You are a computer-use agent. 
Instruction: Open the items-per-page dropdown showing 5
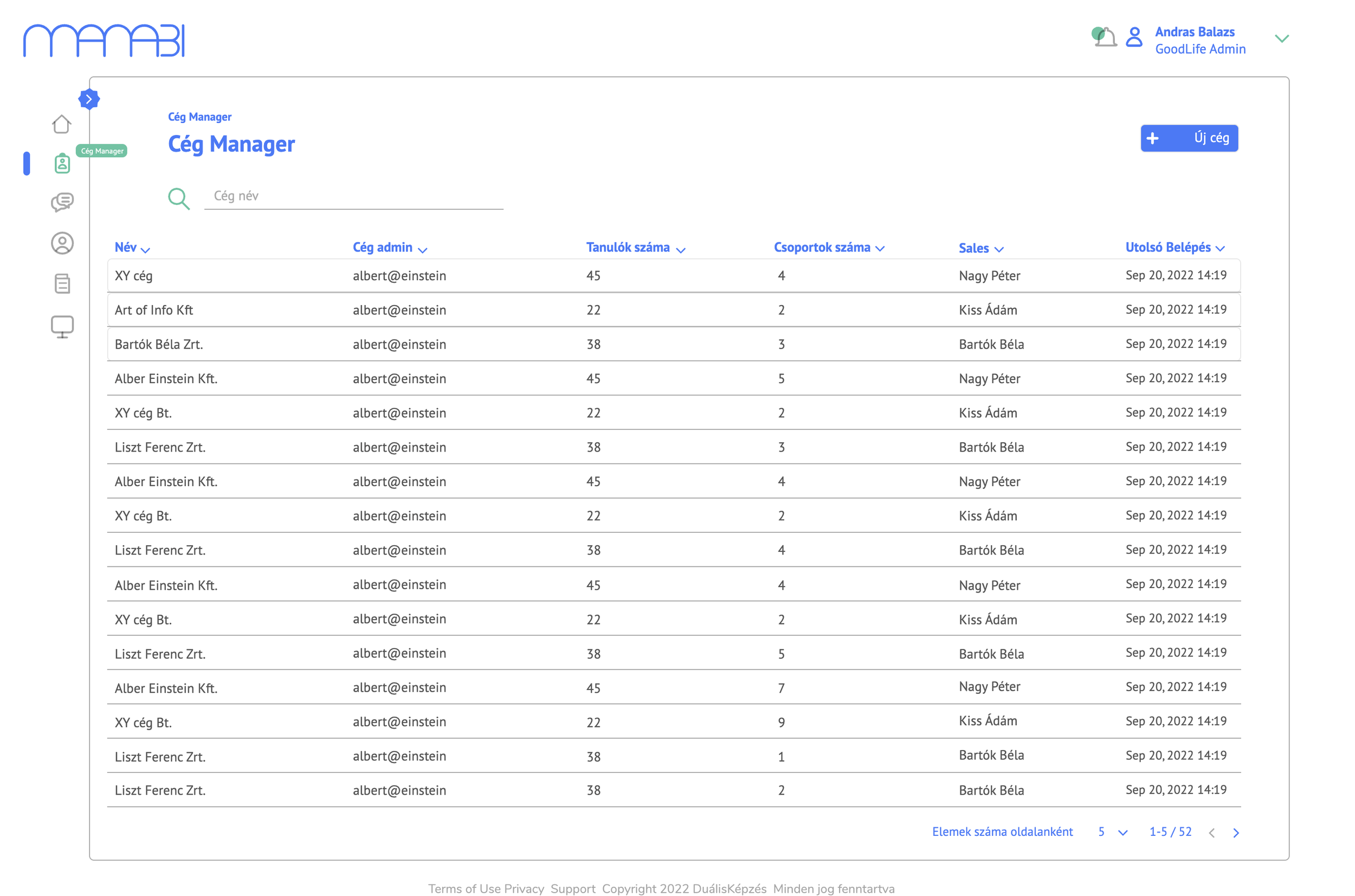pos(1112,832)
